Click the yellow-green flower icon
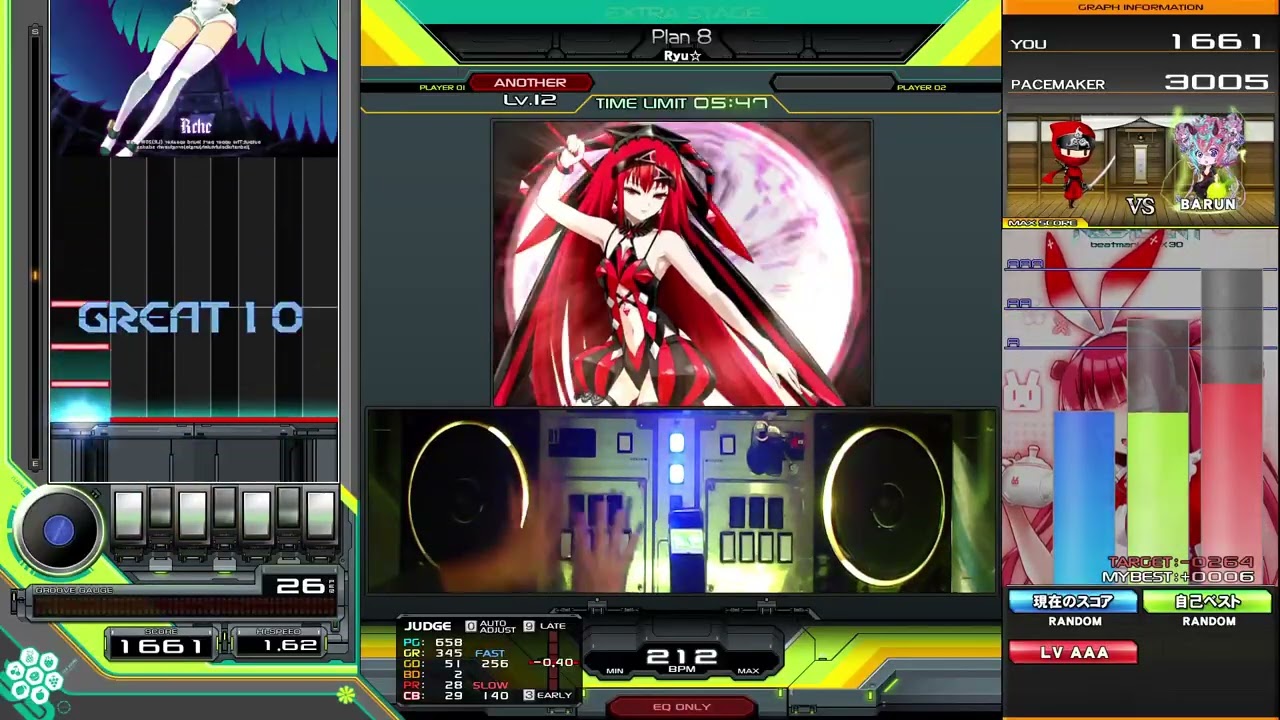The height and width of the screenshot is (720, 1280). (346, 693)
